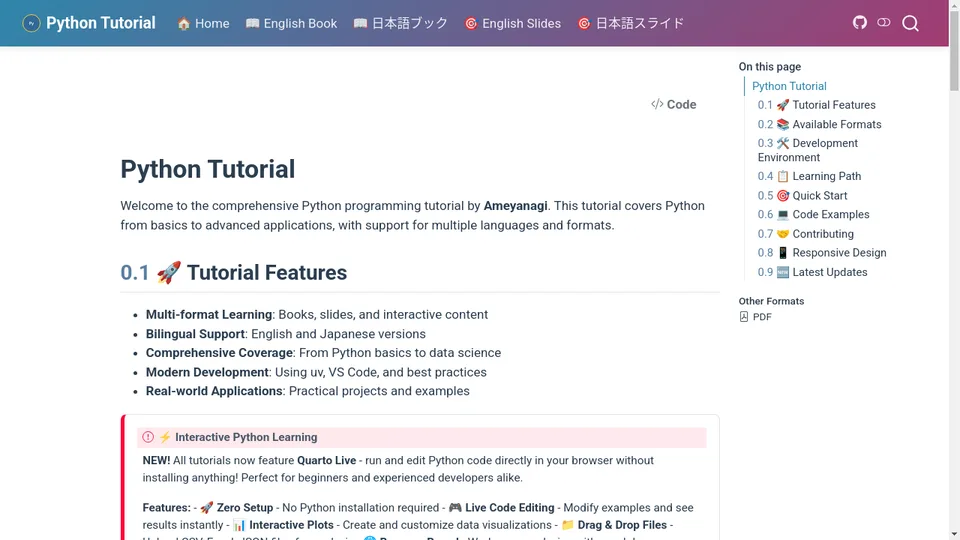Image resolution: width=960 pixels, height=540 pixels.
Task: Open the 日本語スライド menu item
Action: pos(631,23)
